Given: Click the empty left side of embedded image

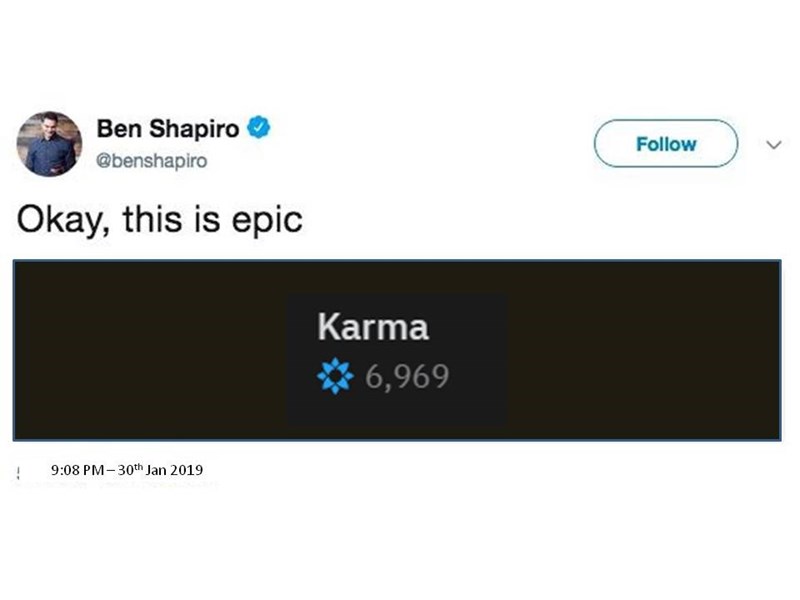Looking at the screenshot, I should (150, 350).
